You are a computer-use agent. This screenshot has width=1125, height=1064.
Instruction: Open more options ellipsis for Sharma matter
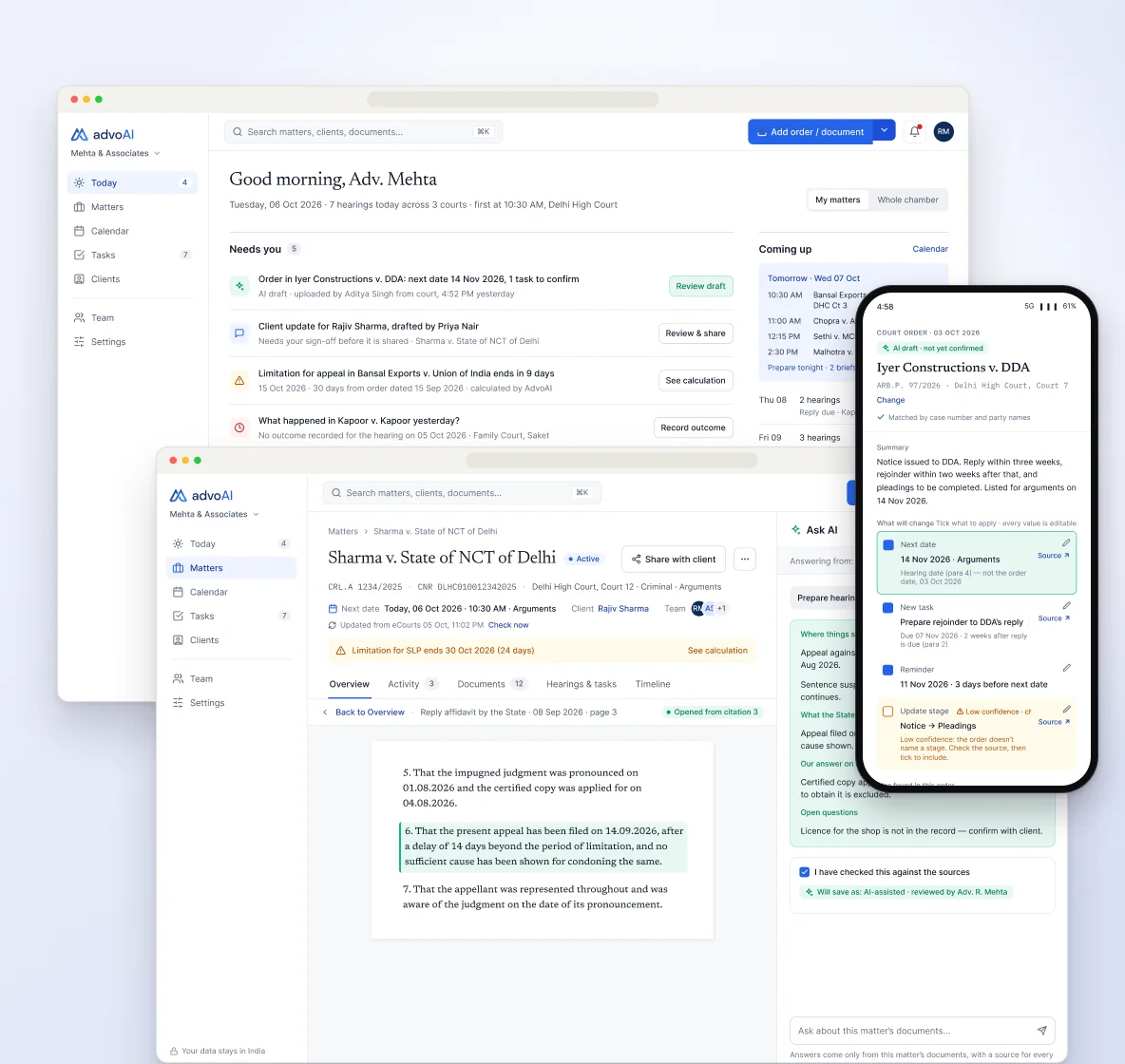point(745,559)
